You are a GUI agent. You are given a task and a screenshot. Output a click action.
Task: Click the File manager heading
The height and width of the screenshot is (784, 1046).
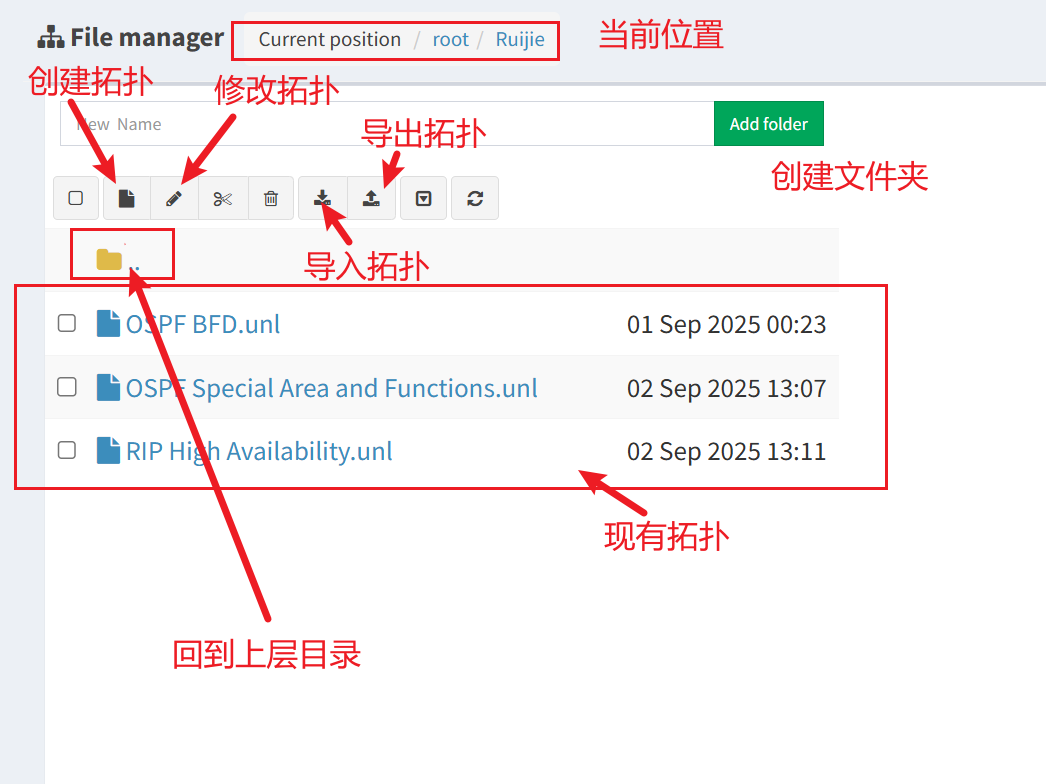click(x=131, y=37)
